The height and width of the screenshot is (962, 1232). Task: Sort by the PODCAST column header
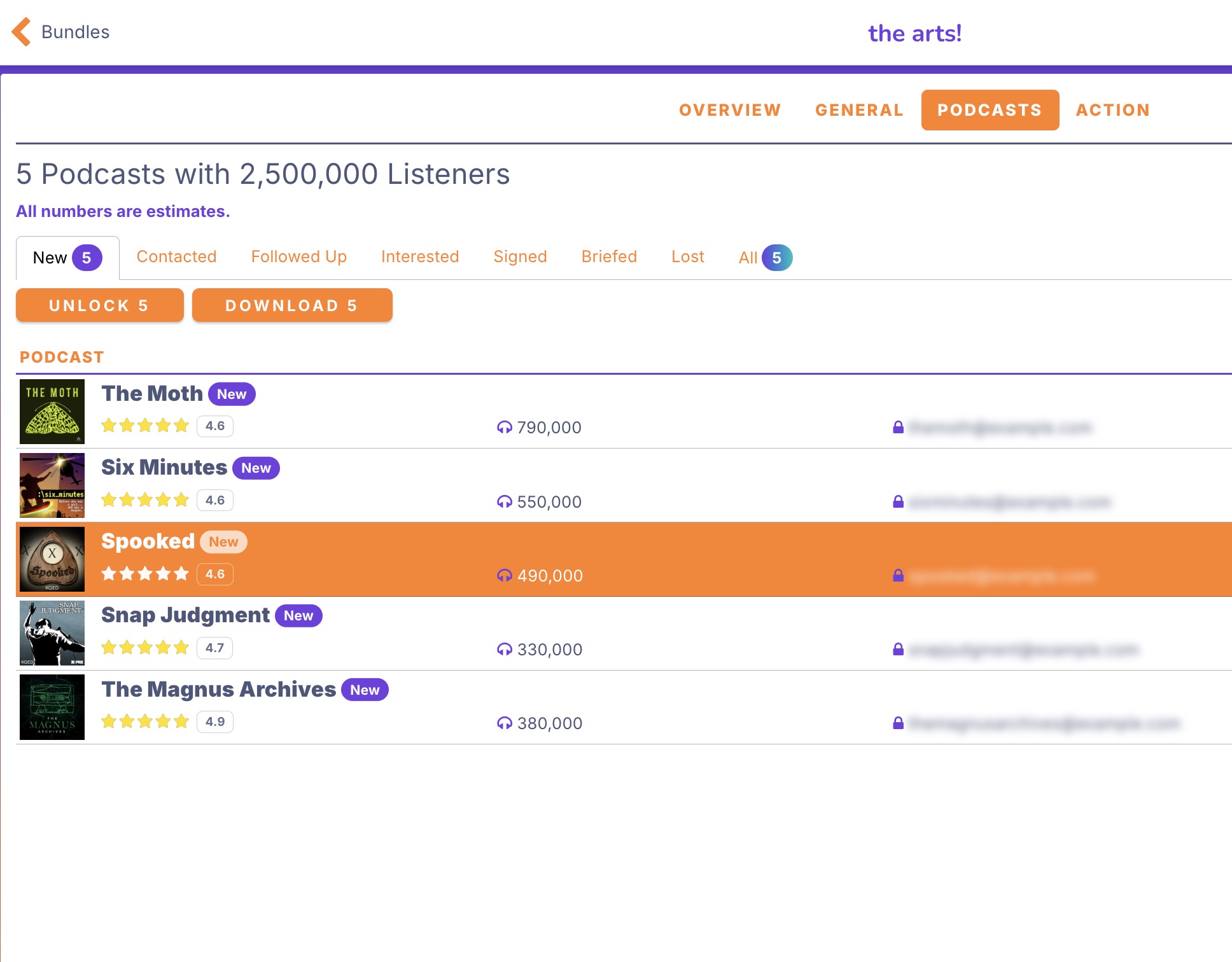[x=62, y=357]
